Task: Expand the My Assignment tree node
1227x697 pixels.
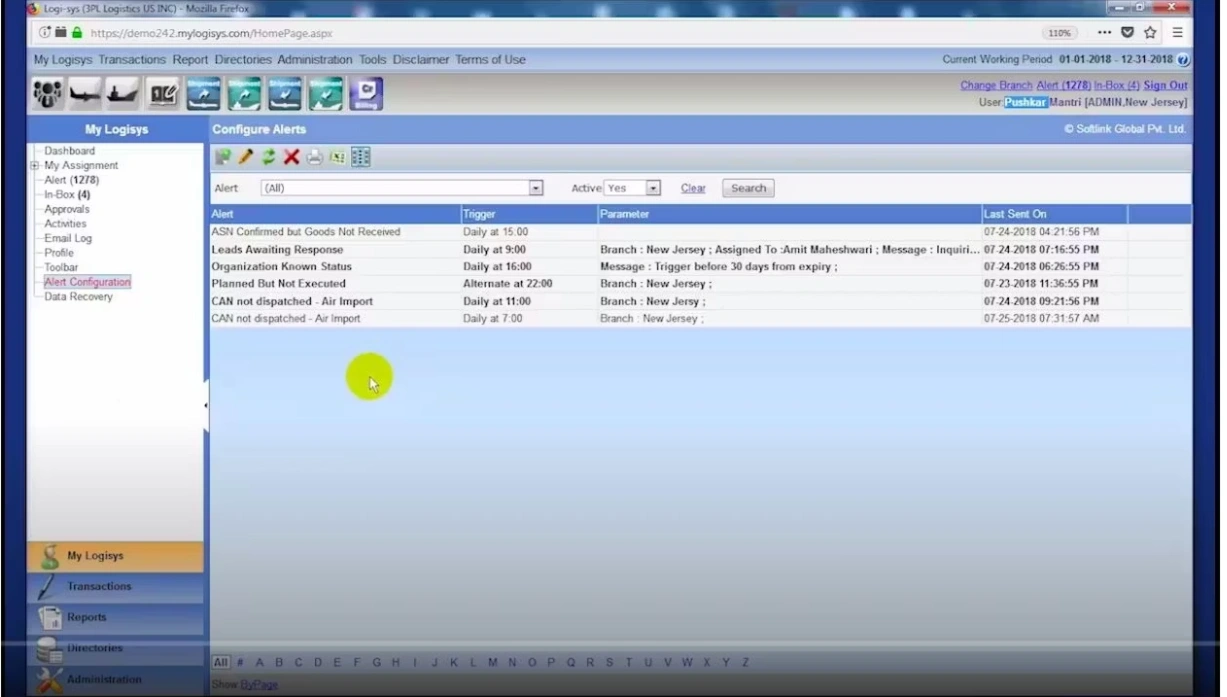Action: pyautogui.click(x=36, y=164)
